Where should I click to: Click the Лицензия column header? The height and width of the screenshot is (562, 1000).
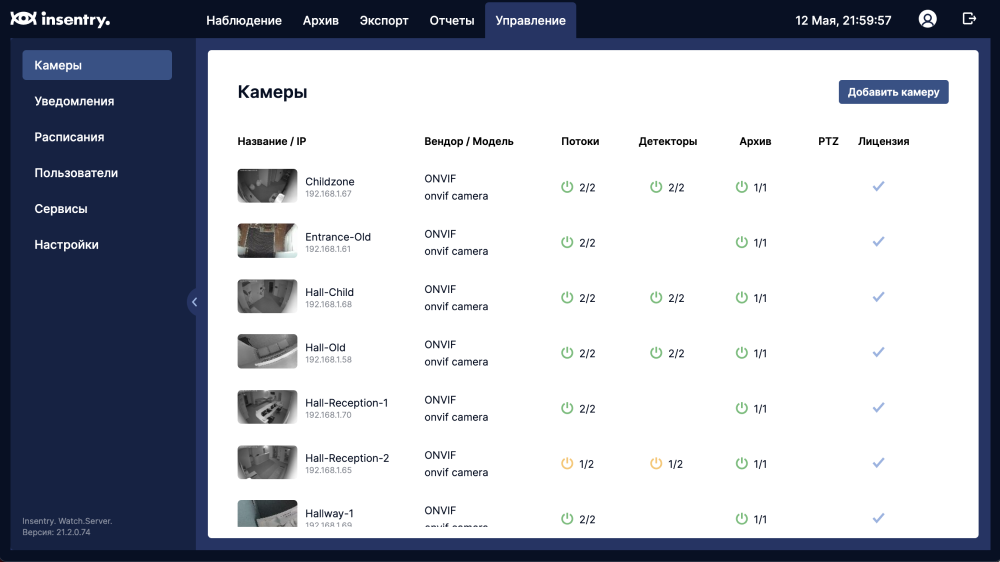(883, 141)
